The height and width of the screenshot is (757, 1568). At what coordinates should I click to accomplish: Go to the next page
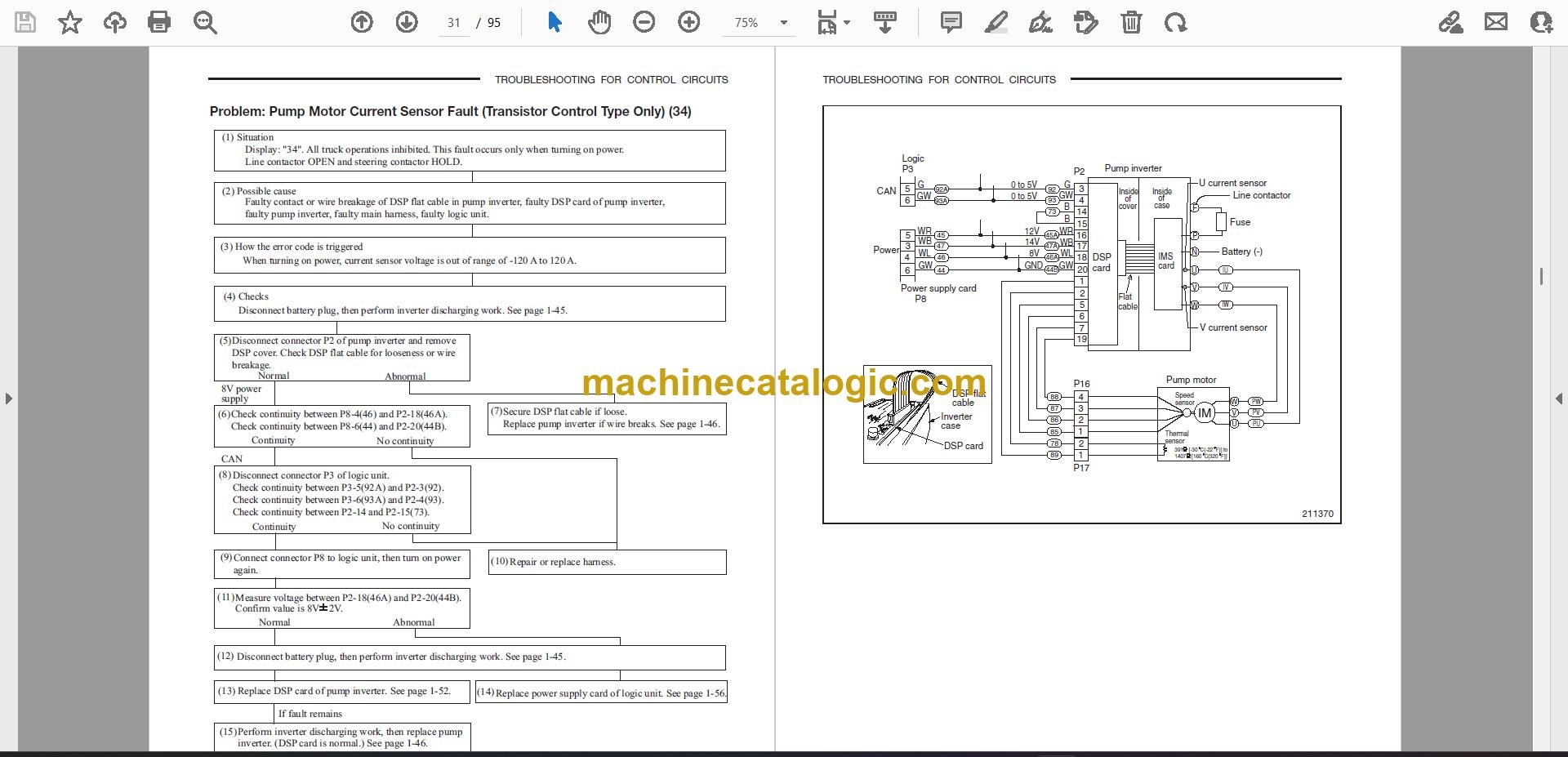(x=407, y=22)
